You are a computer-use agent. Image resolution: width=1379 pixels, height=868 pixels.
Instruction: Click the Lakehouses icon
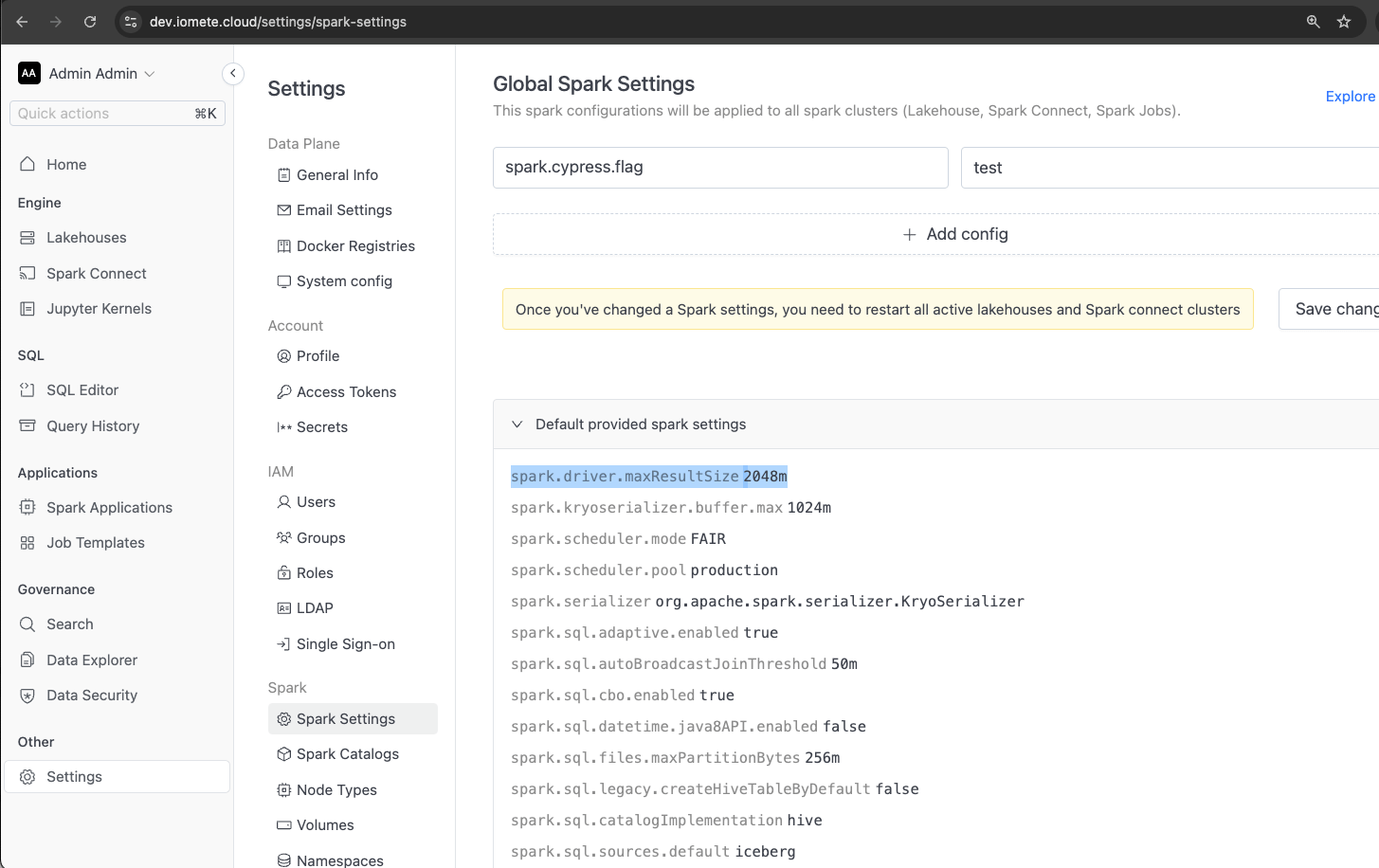click(x=27, y=238)
